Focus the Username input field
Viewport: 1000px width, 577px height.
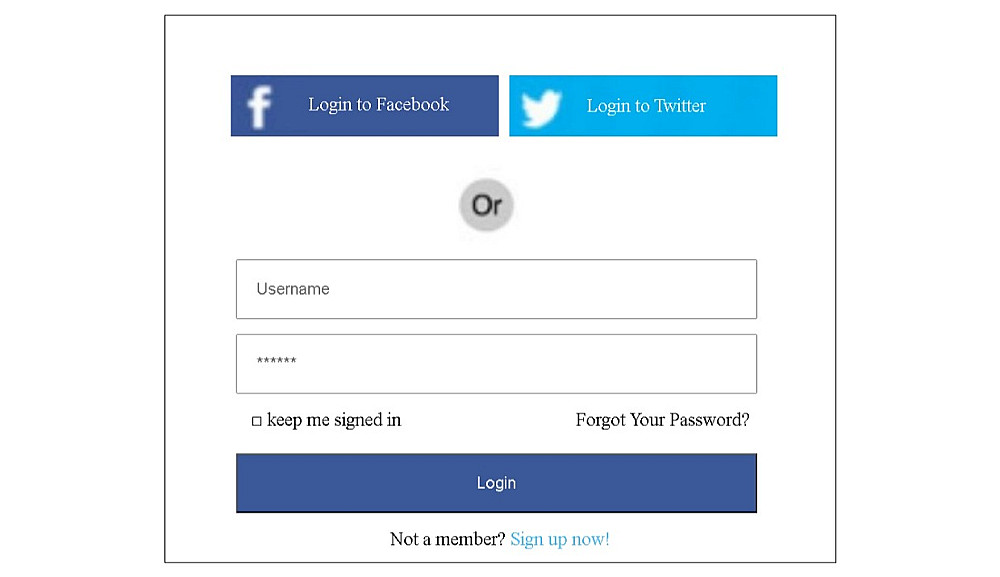click(496, 289)
